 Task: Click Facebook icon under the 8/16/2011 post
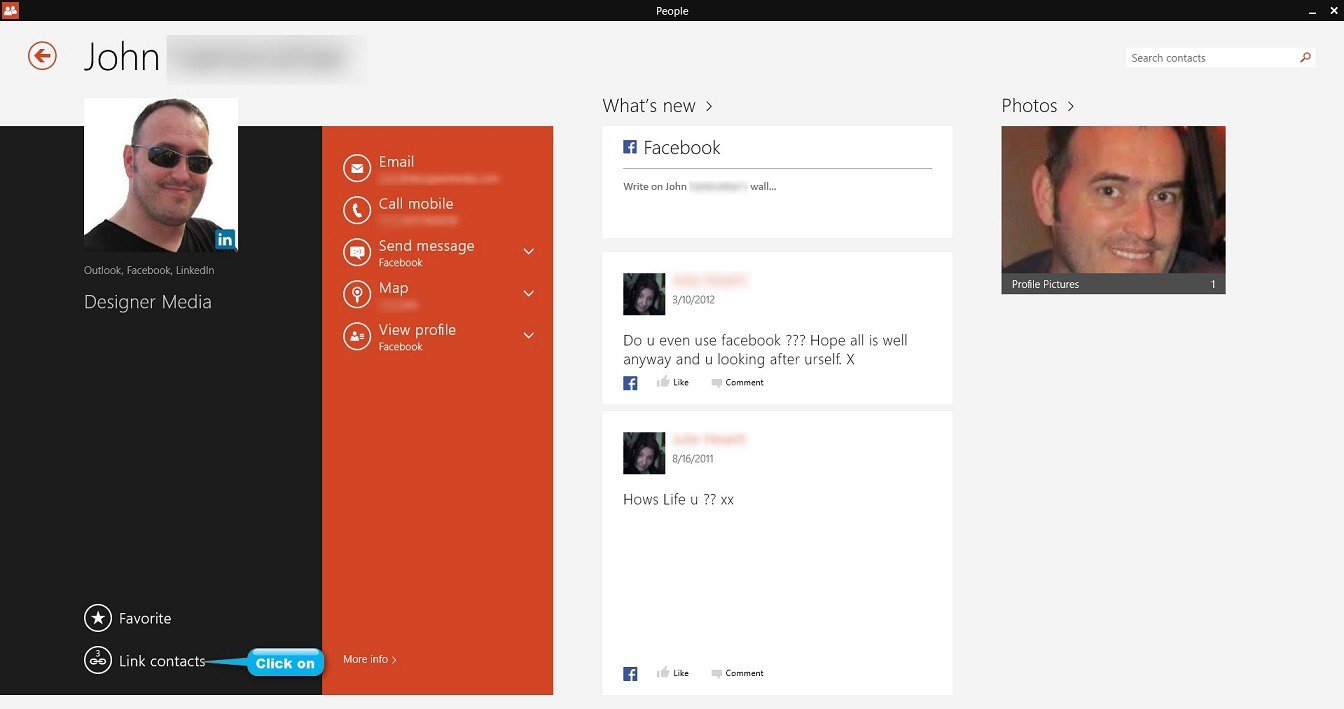point(630,674)
